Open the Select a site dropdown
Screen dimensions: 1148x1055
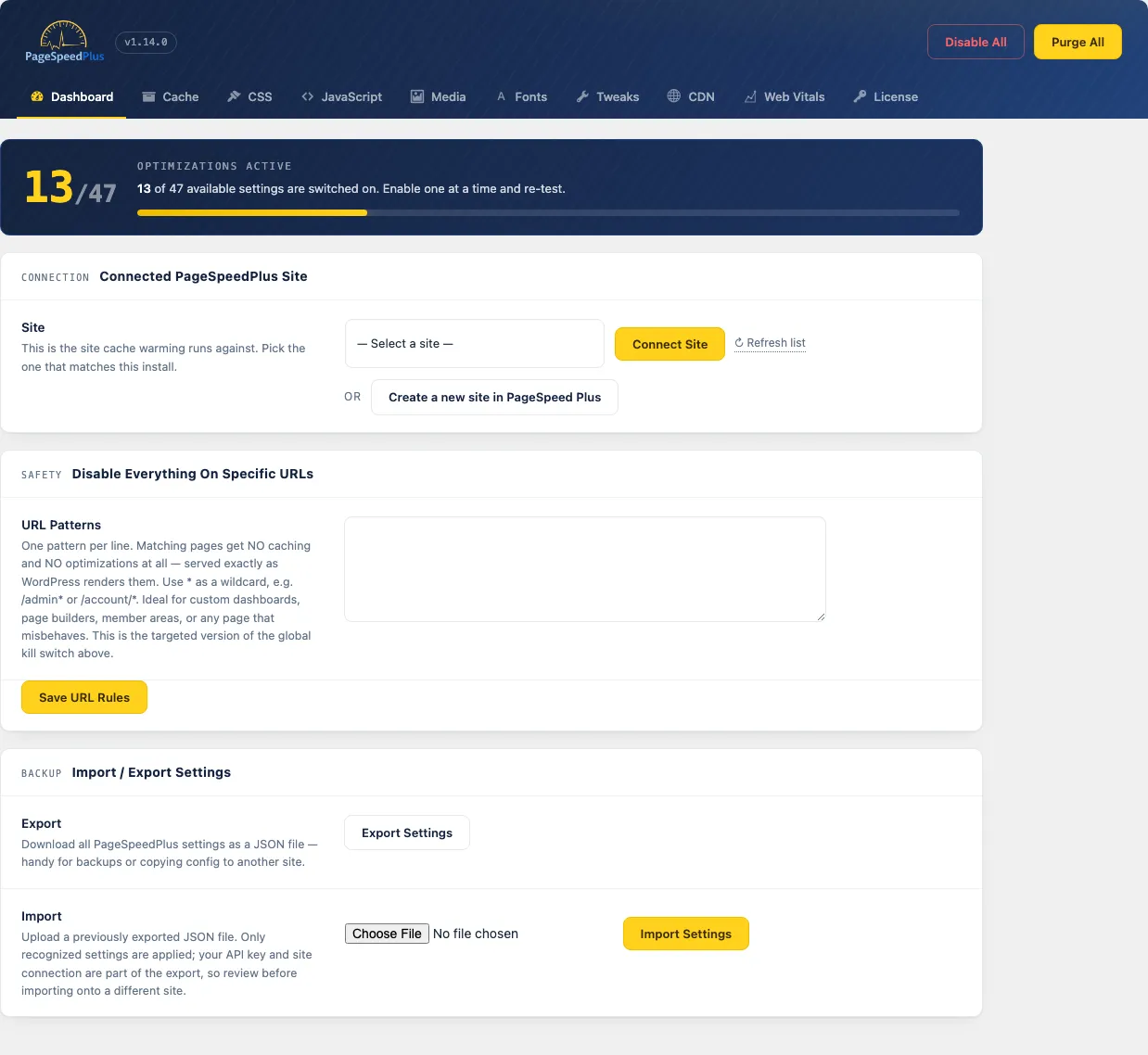tap(475, 344)
